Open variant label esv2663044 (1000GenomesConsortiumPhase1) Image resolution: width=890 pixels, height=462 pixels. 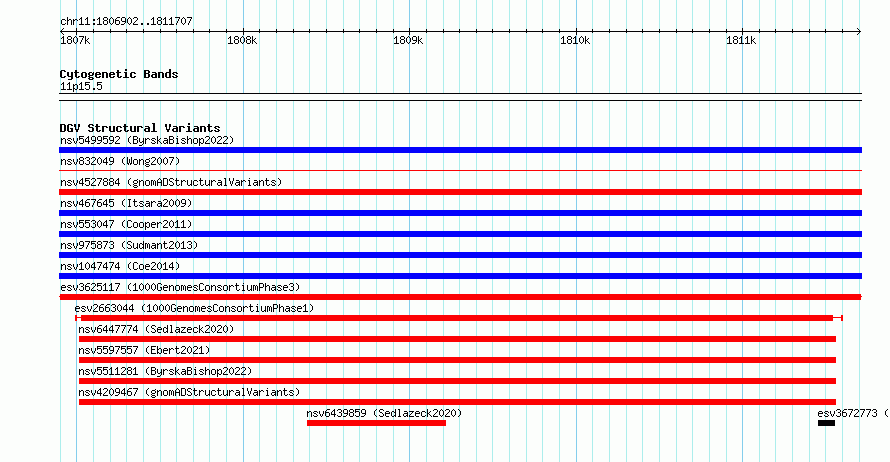(x=194, y=308)
